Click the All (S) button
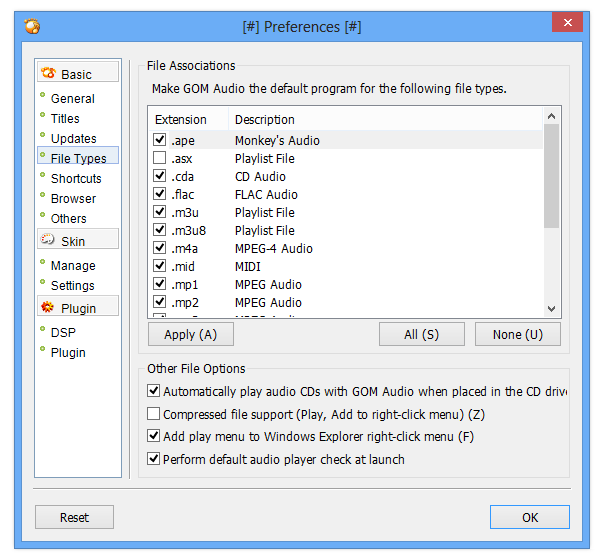603x559 pixels. (421, 335)
